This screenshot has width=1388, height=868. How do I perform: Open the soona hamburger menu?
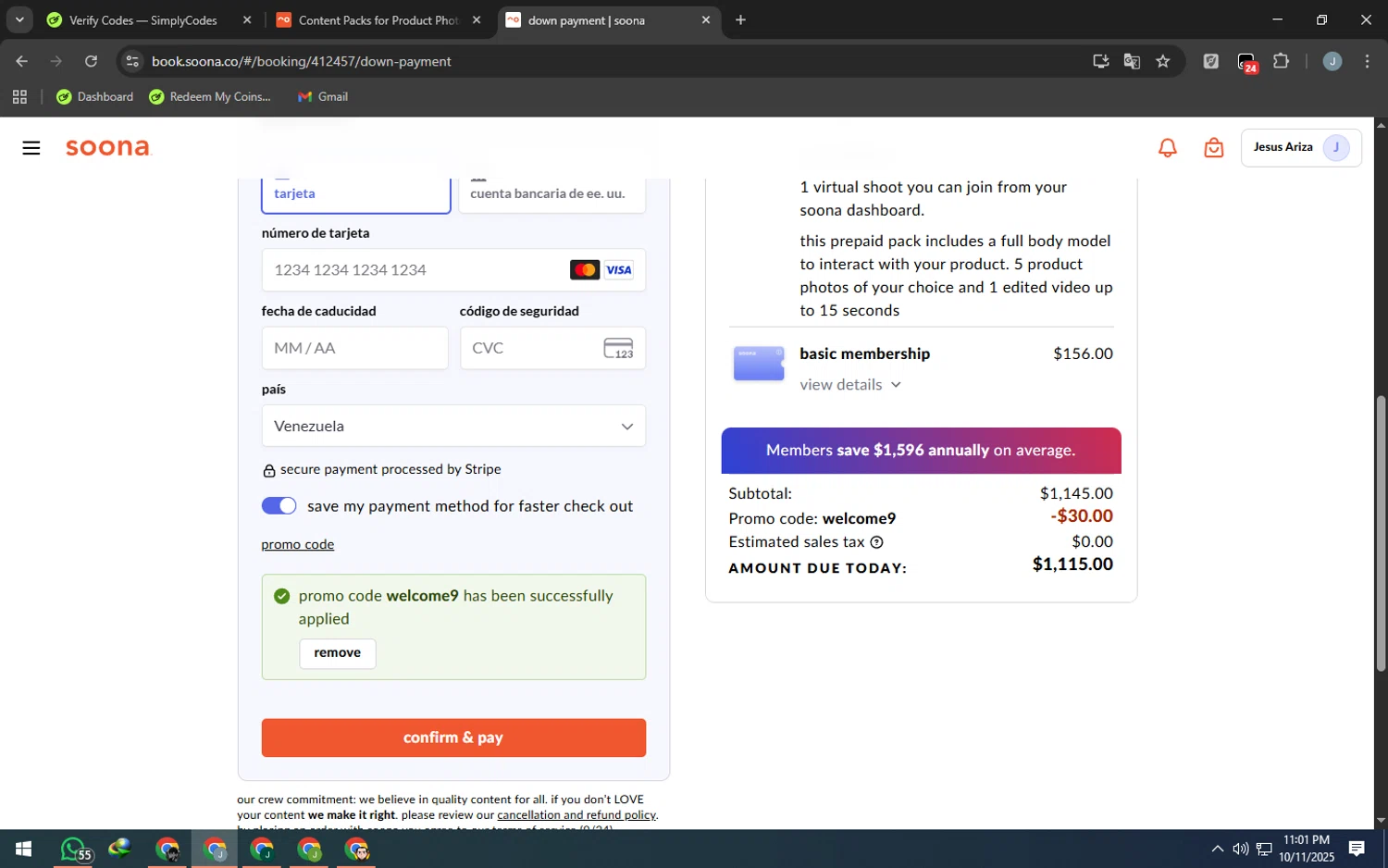click(x=31, y=148)
